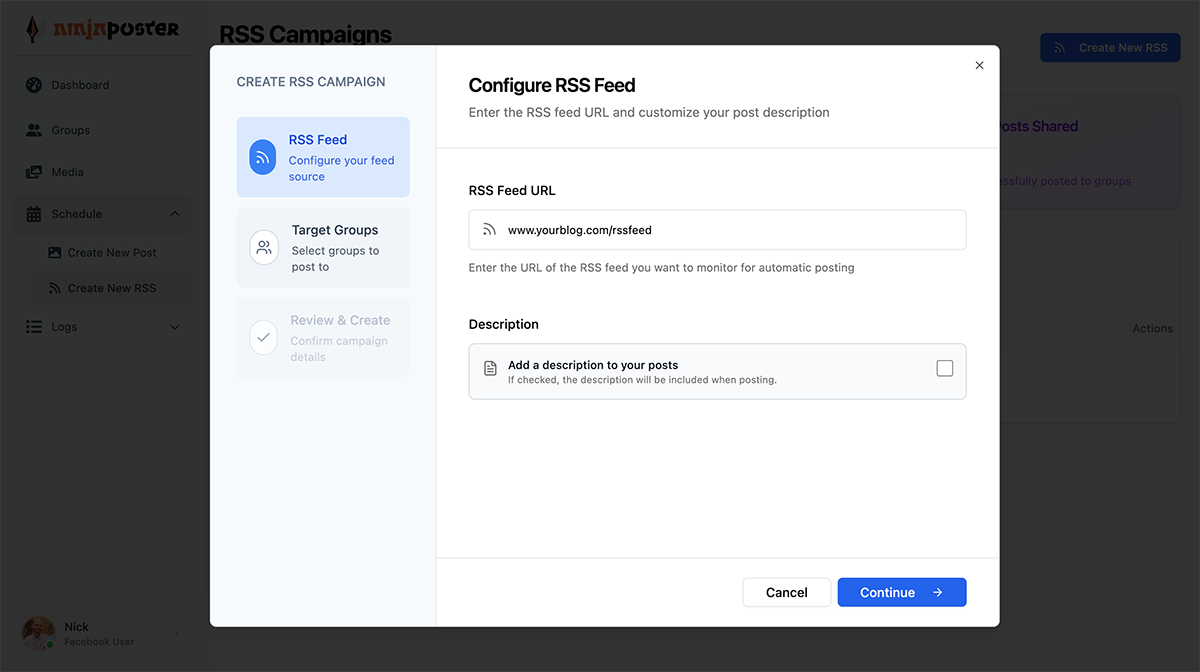The width and height of the screenshot is (1200, 672).
Task: Click the Continue button
Action: 902,592
